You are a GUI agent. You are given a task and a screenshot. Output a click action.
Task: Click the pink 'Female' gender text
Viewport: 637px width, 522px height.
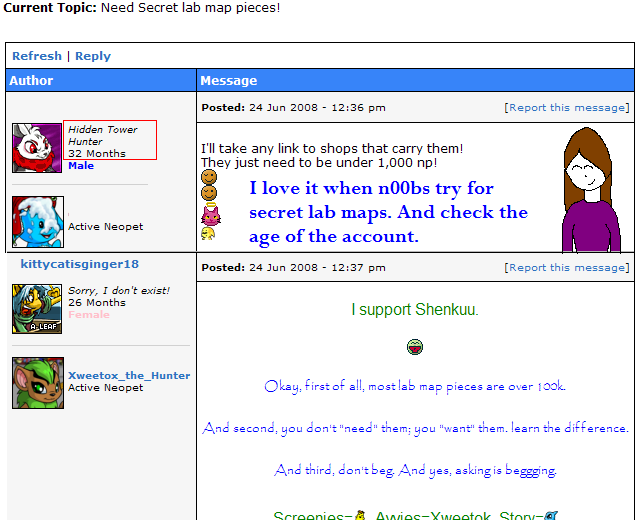pyautogui.click(x=89, y=314)
